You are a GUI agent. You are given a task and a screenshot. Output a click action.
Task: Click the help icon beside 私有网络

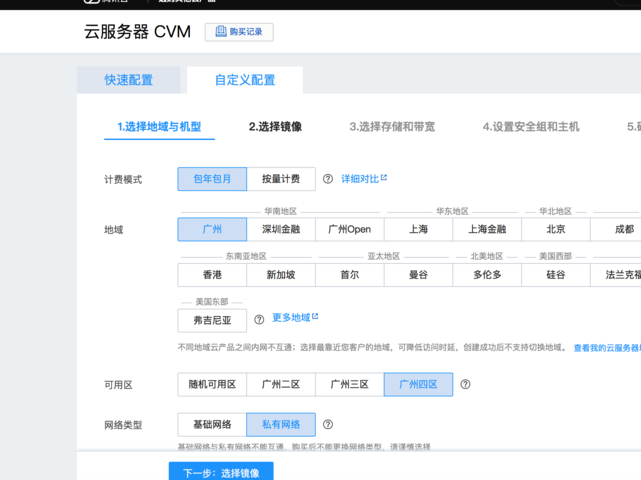328,424
